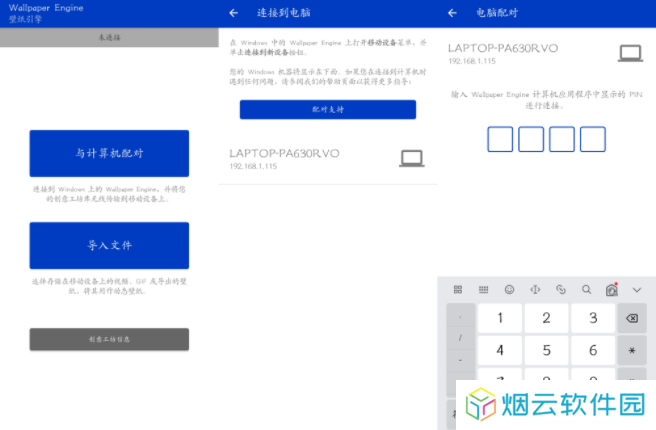The image size is (656, 430).
Task: Click the 192.168.1.115 address in 连接到电脑 list
Action: pyautogui.click(x=253, y=166)
